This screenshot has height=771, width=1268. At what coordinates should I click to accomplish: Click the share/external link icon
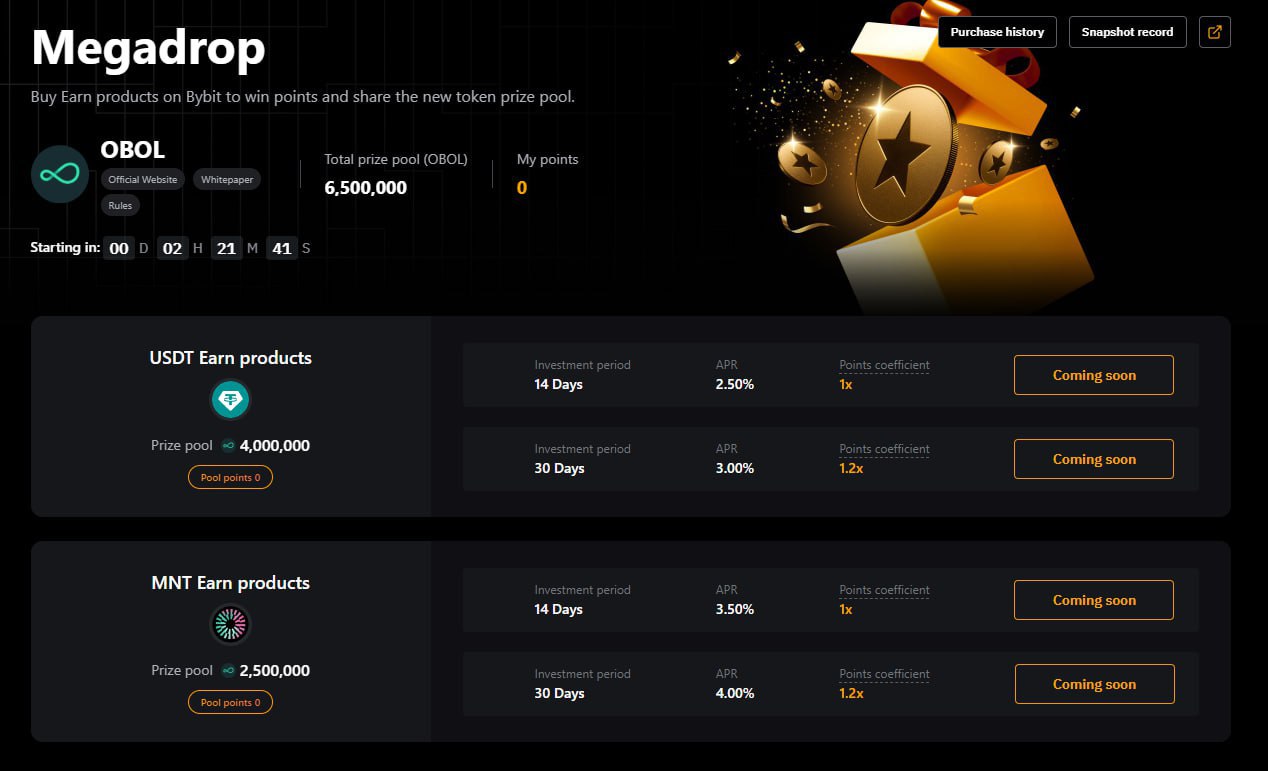point(1215,32)
